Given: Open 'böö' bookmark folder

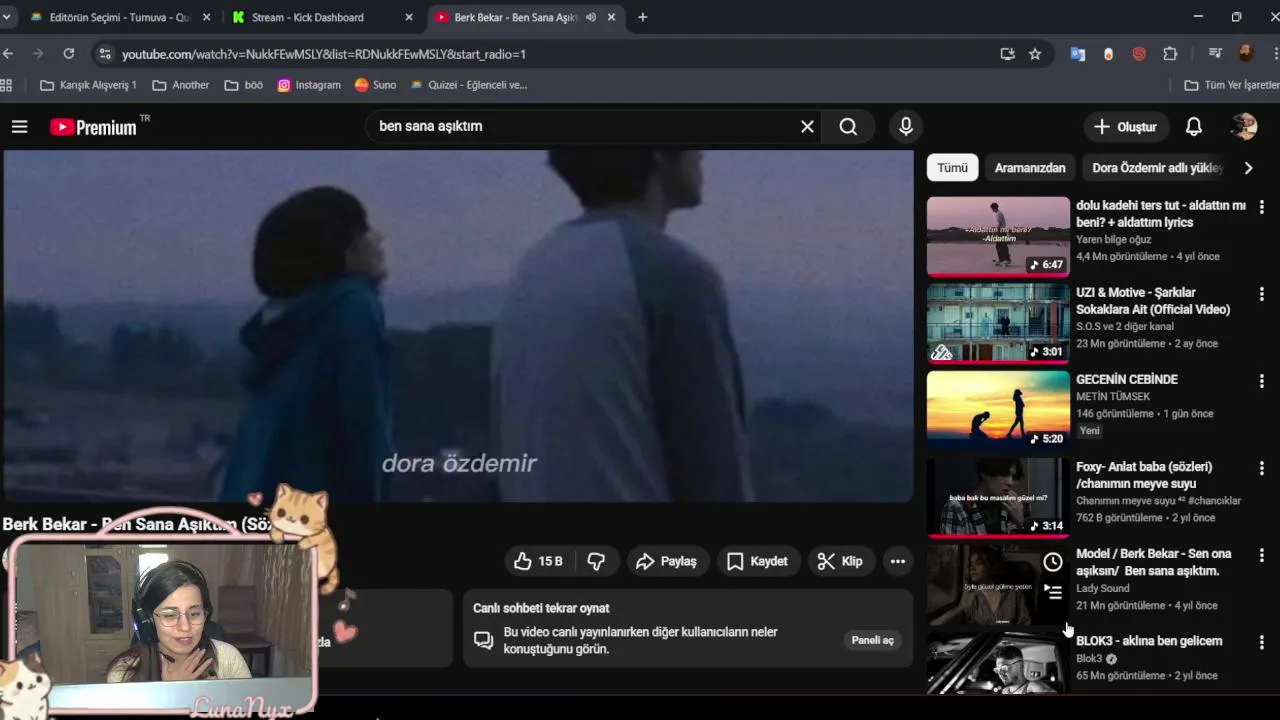Looking at the screenshot, I should (x=243, y=85).
